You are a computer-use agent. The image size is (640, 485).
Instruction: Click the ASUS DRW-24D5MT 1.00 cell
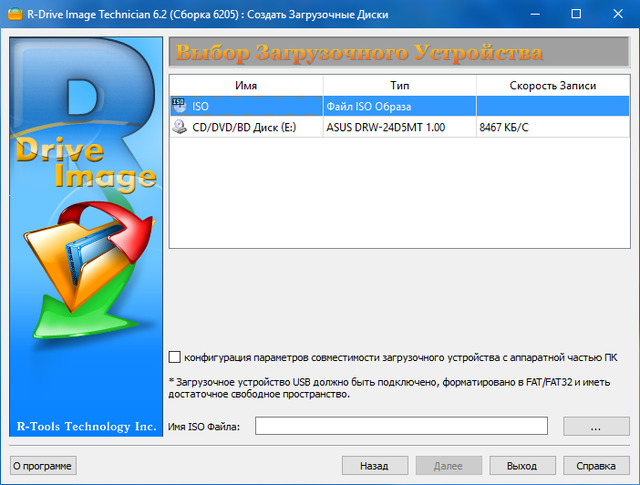click(x=400, y=127)
